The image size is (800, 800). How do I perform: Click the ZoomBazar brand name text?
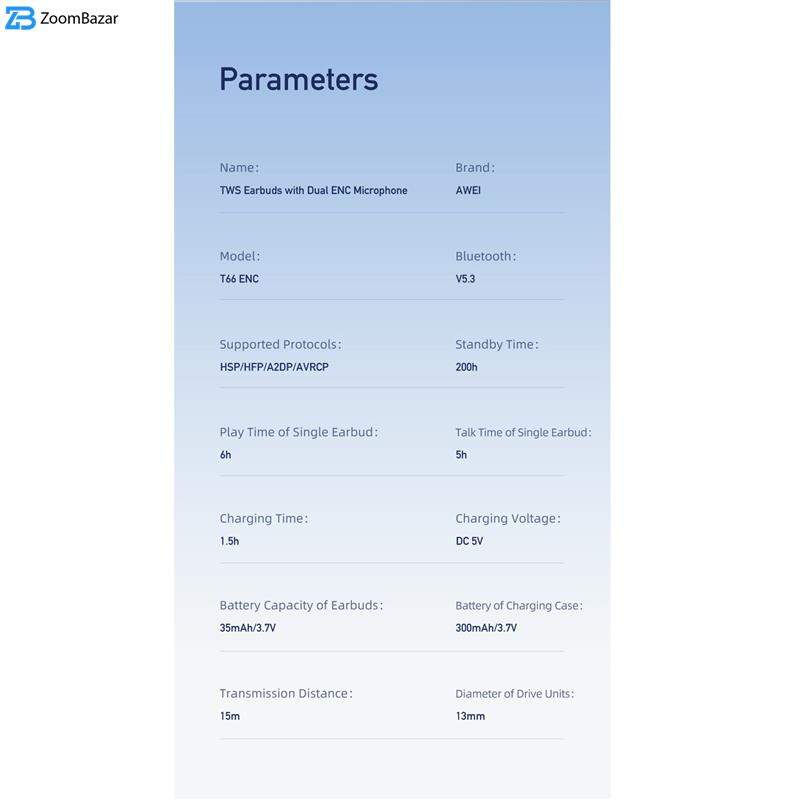tap(80, 18)
